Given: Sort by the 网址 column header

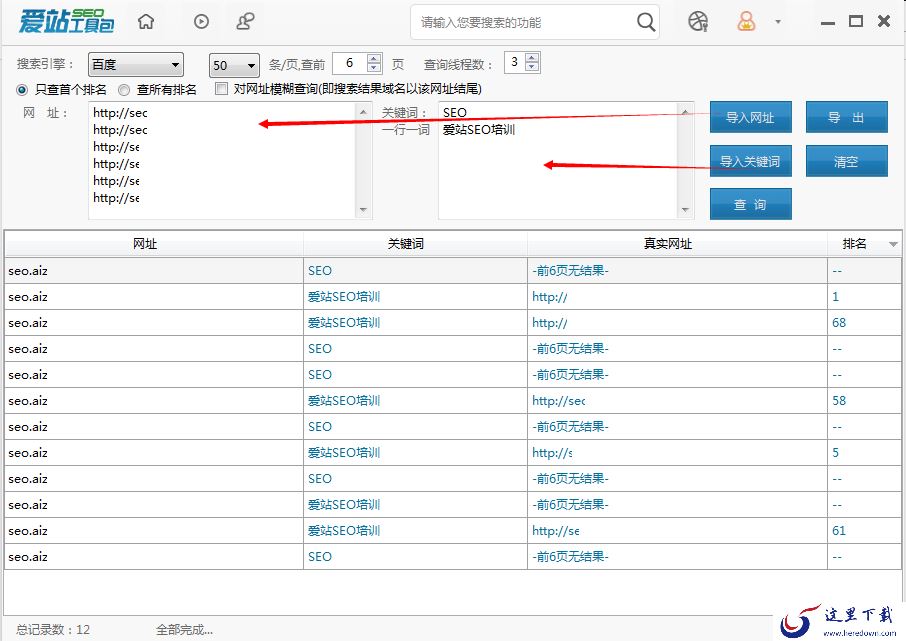Looking at the screenshot, I should (154, 244).
